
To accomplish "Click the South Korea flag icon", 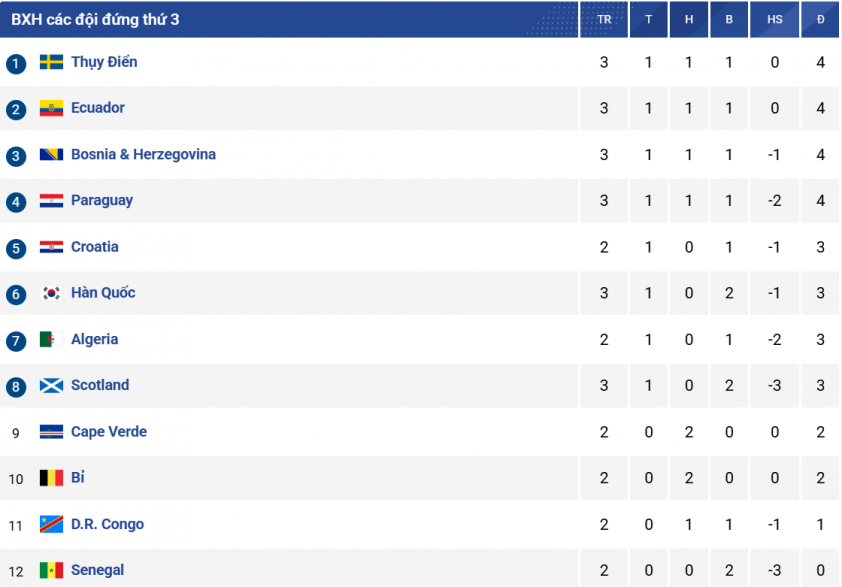I will click(51, 293).
